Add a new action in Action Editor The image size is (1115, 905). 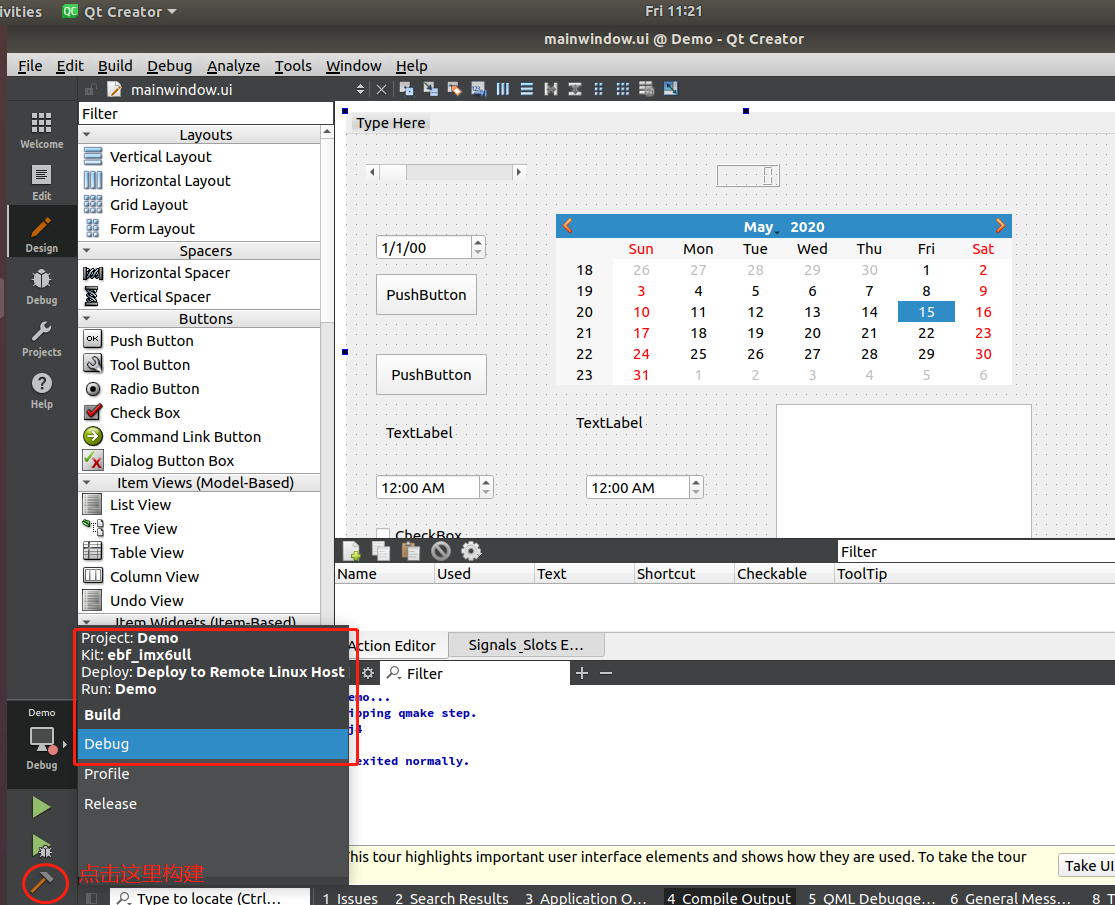[x=352, y=551]
